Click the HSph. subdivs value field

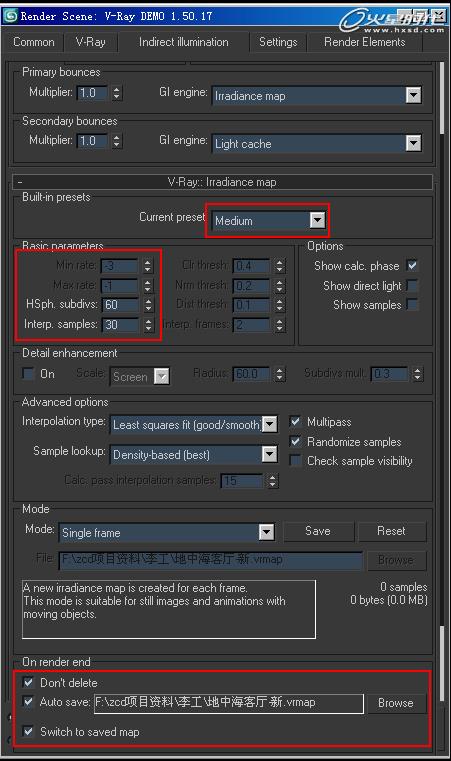(120, 305)
